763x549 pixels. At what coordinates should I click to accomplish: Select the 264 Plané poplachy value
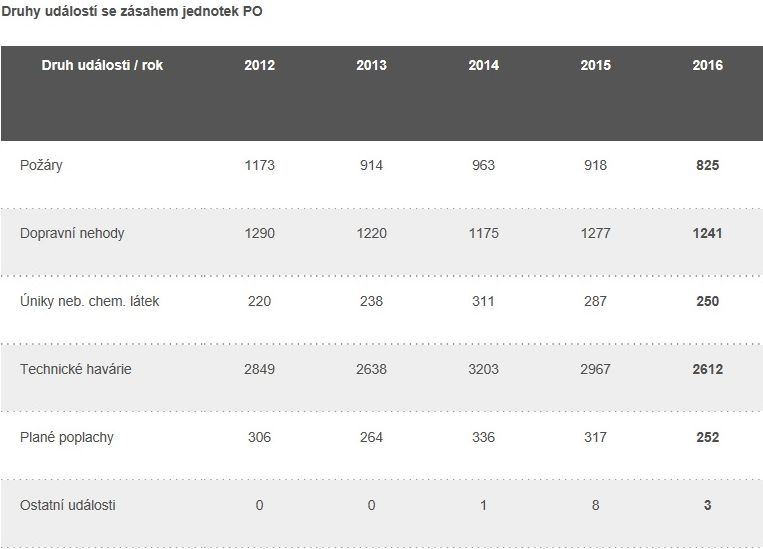click(x=371, y=437)
